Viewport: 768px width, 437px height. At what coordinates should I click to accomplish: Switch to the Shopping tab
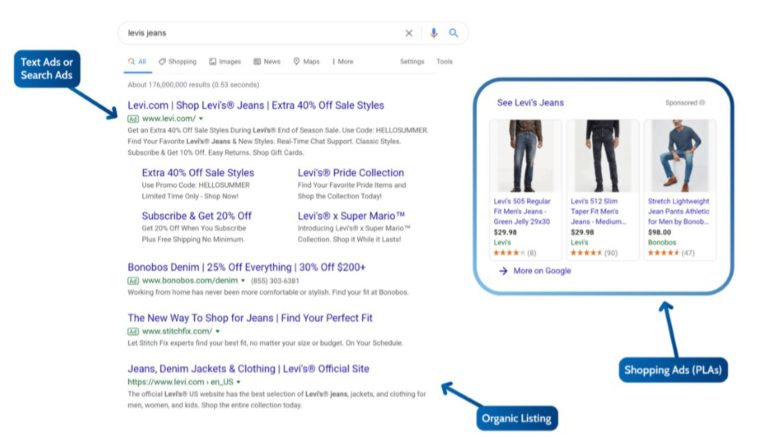coord(177,62)
